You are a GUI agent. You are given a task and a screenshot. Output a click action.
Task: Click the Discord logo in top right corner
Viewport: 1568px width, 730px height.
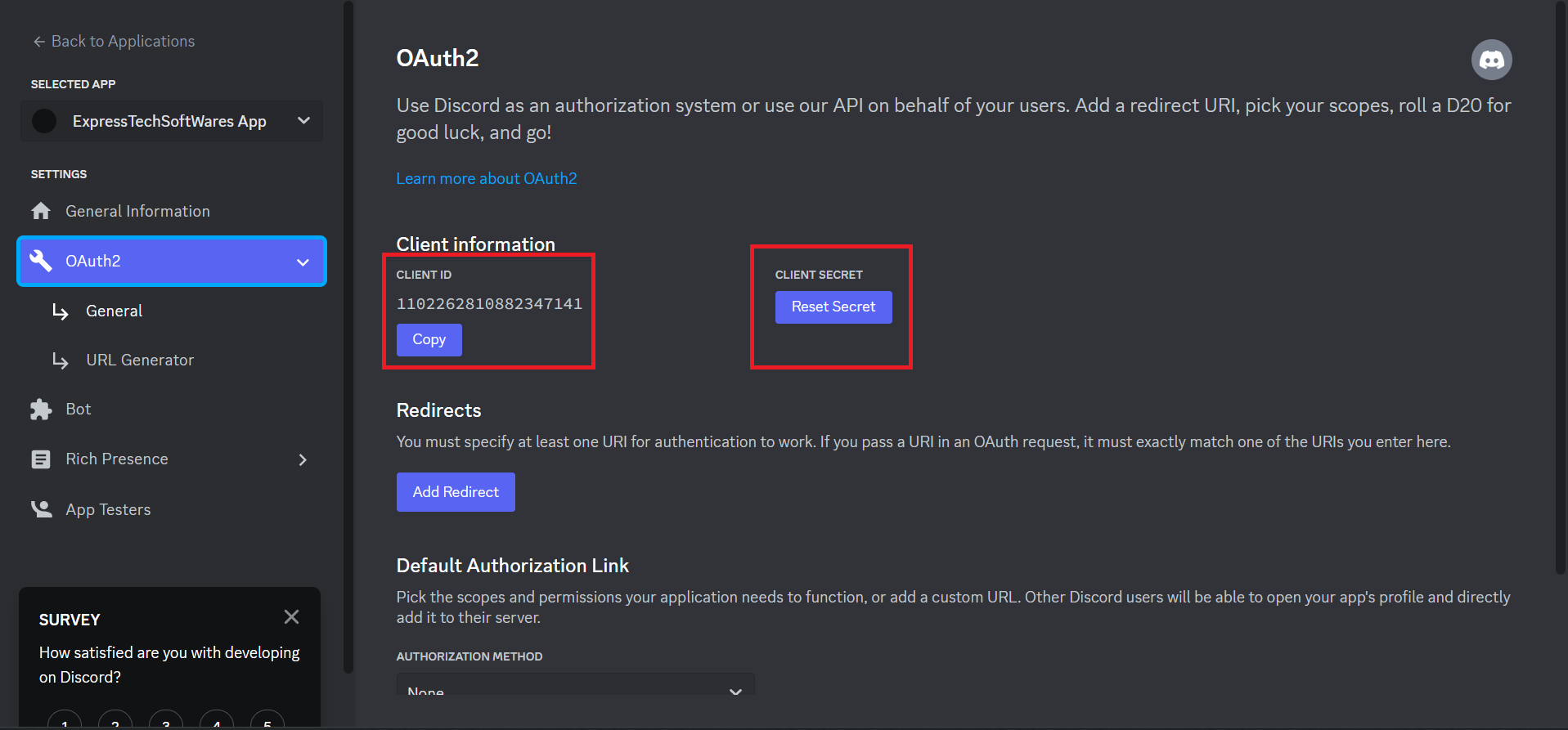pyautogui.click(x=1490, y=59)
